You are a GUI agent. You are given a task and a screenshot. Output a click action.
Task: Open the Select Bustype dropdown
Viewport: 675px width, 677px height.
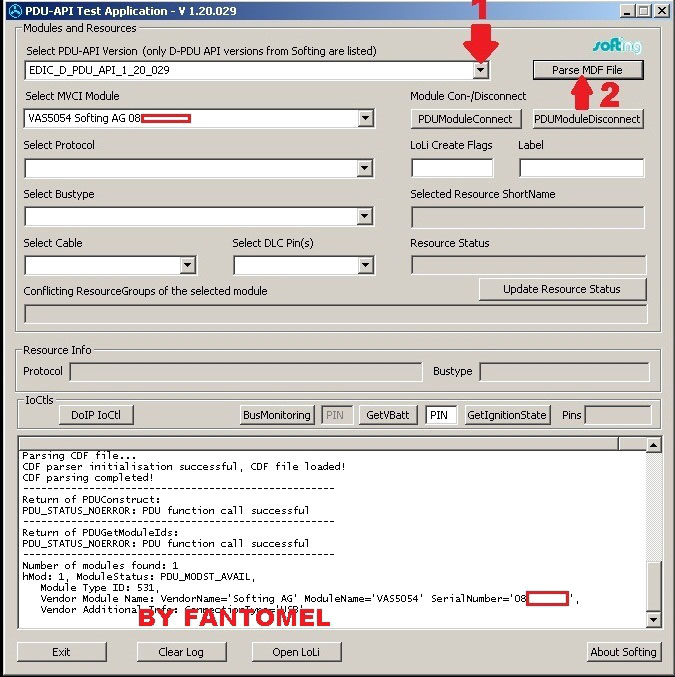[x=365, y=217]
